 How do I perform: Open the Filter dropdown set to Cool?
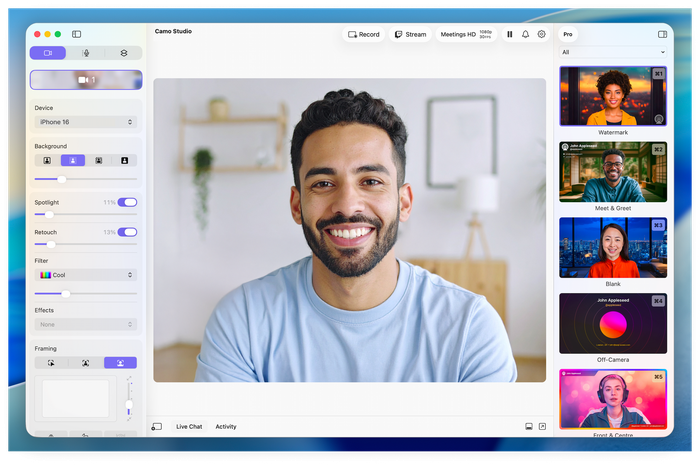point(86,275)
